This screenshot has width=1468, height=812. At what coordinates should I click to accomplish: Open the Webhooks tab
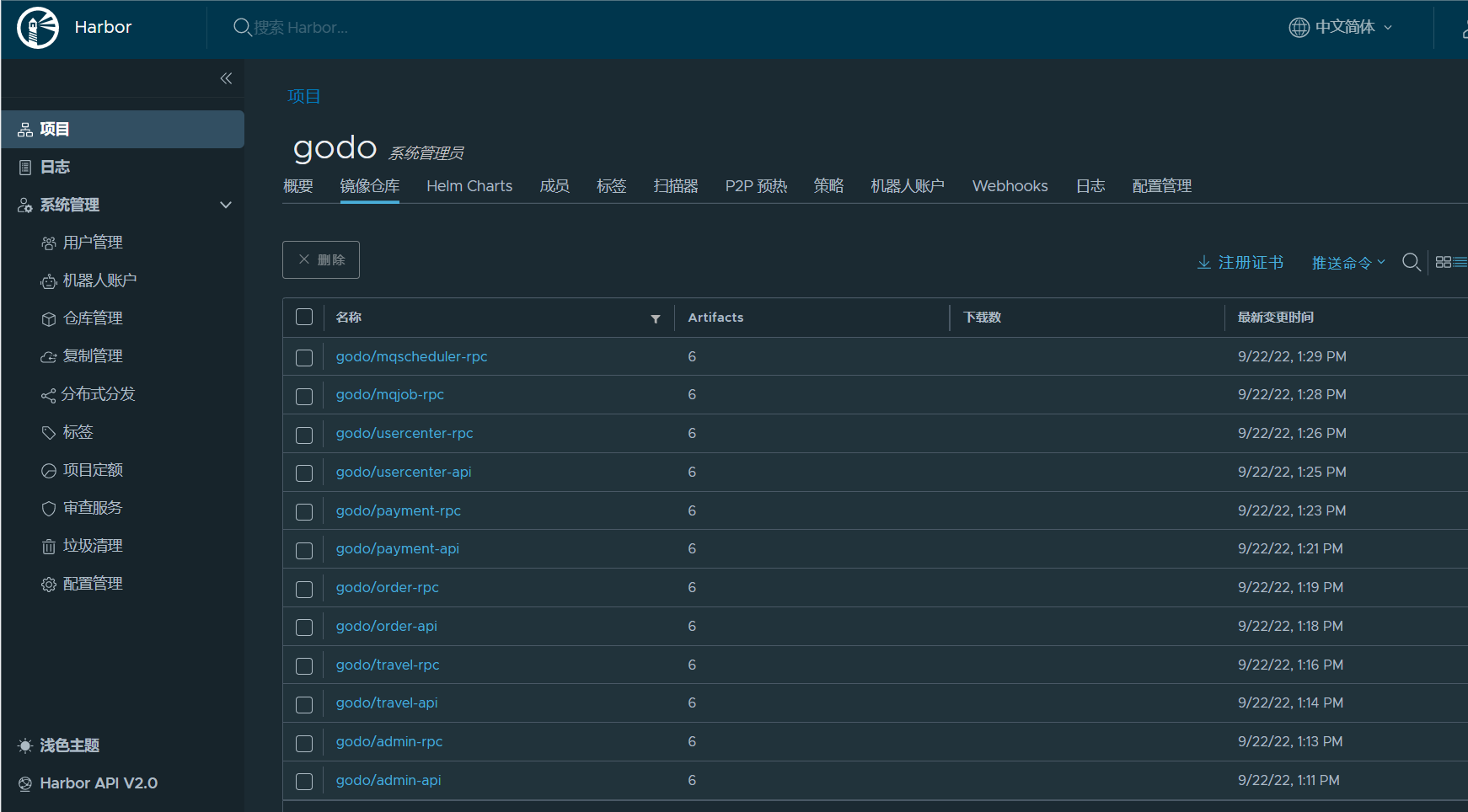[1010, 186]
